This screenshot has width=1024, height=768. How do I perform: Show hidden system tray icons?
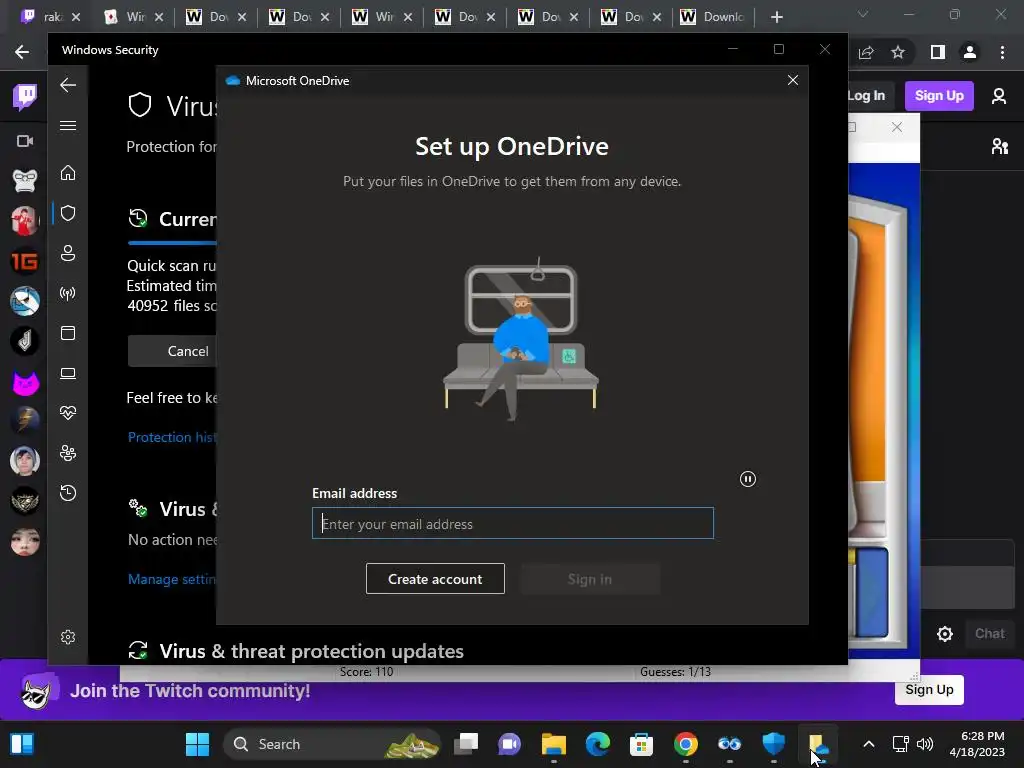click(869, 744)
